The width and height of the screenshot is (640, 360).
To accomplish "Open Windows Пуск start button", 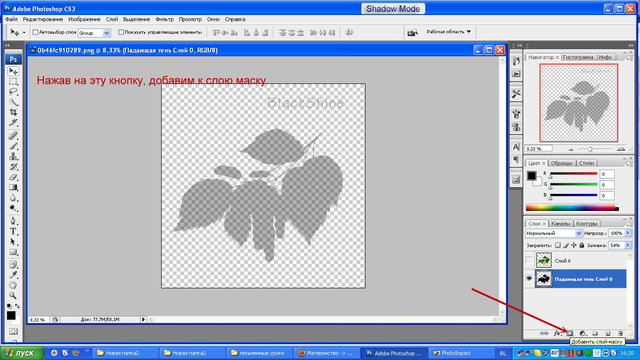I will pyautogui.click(x=22, y=353).
